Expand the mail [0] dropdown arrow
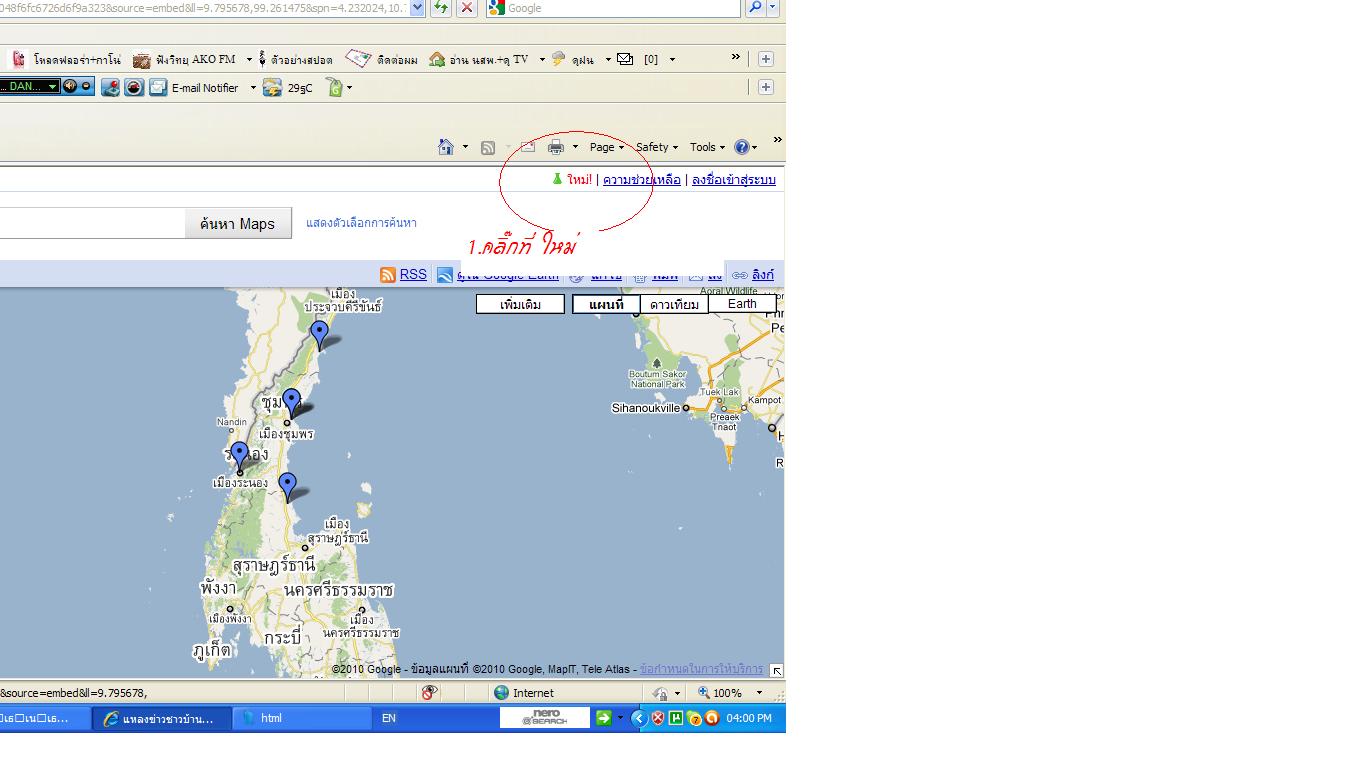This screenshot has width=1360, height=768. [x=672, y=60]
